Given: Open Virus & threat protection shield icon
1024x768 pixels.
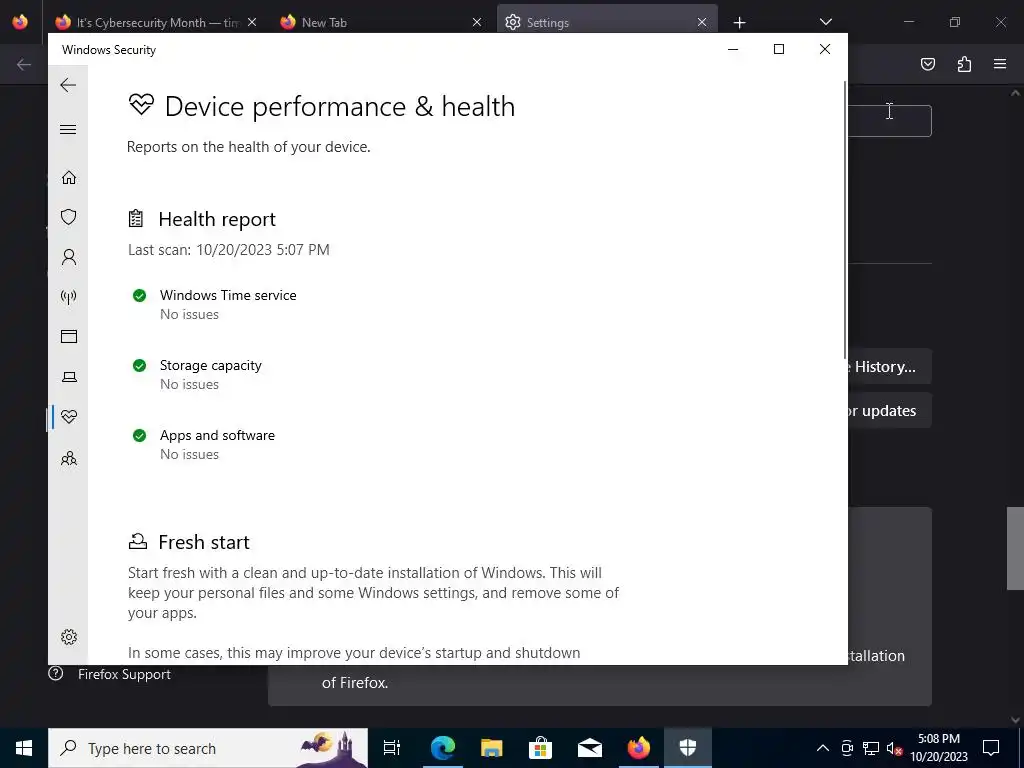Looking at the screenshot, I should [69, 217].
